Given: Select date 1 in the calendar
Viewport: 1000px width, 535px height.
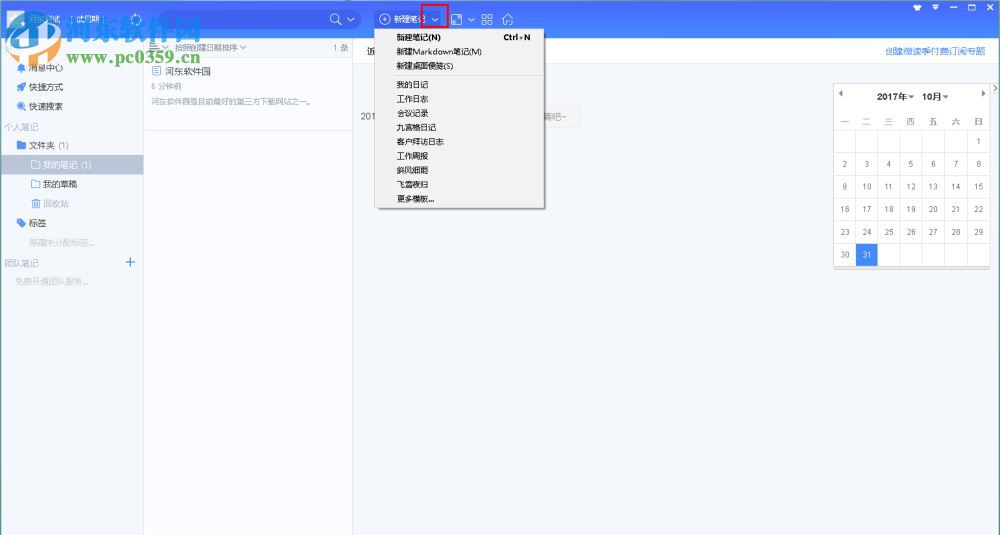Looking at the screenshot, I should (x=978, y=142).
